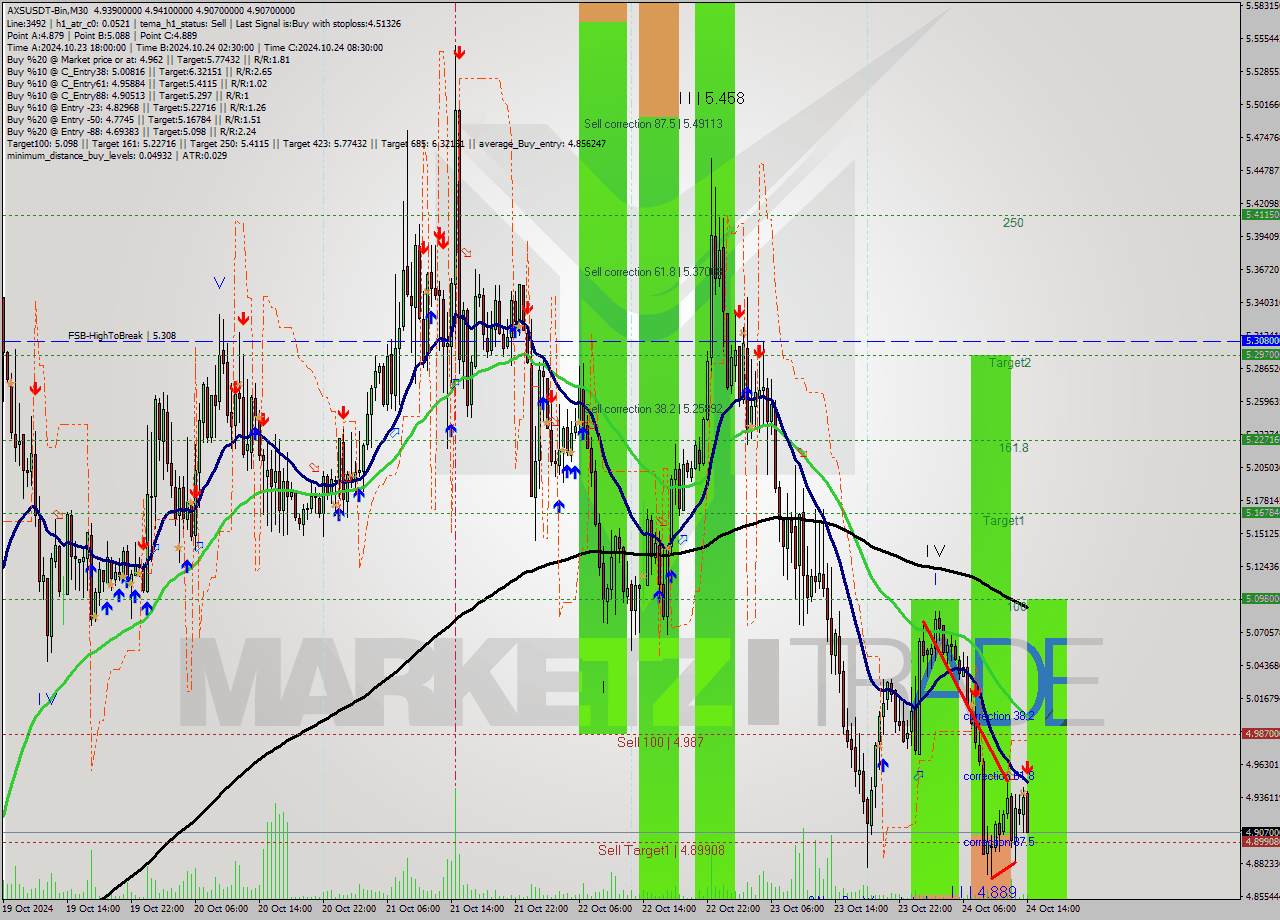Click the 5.36720 price axis value
The height and width of the screenshot is (920, 1280).
coord(1262,270)
